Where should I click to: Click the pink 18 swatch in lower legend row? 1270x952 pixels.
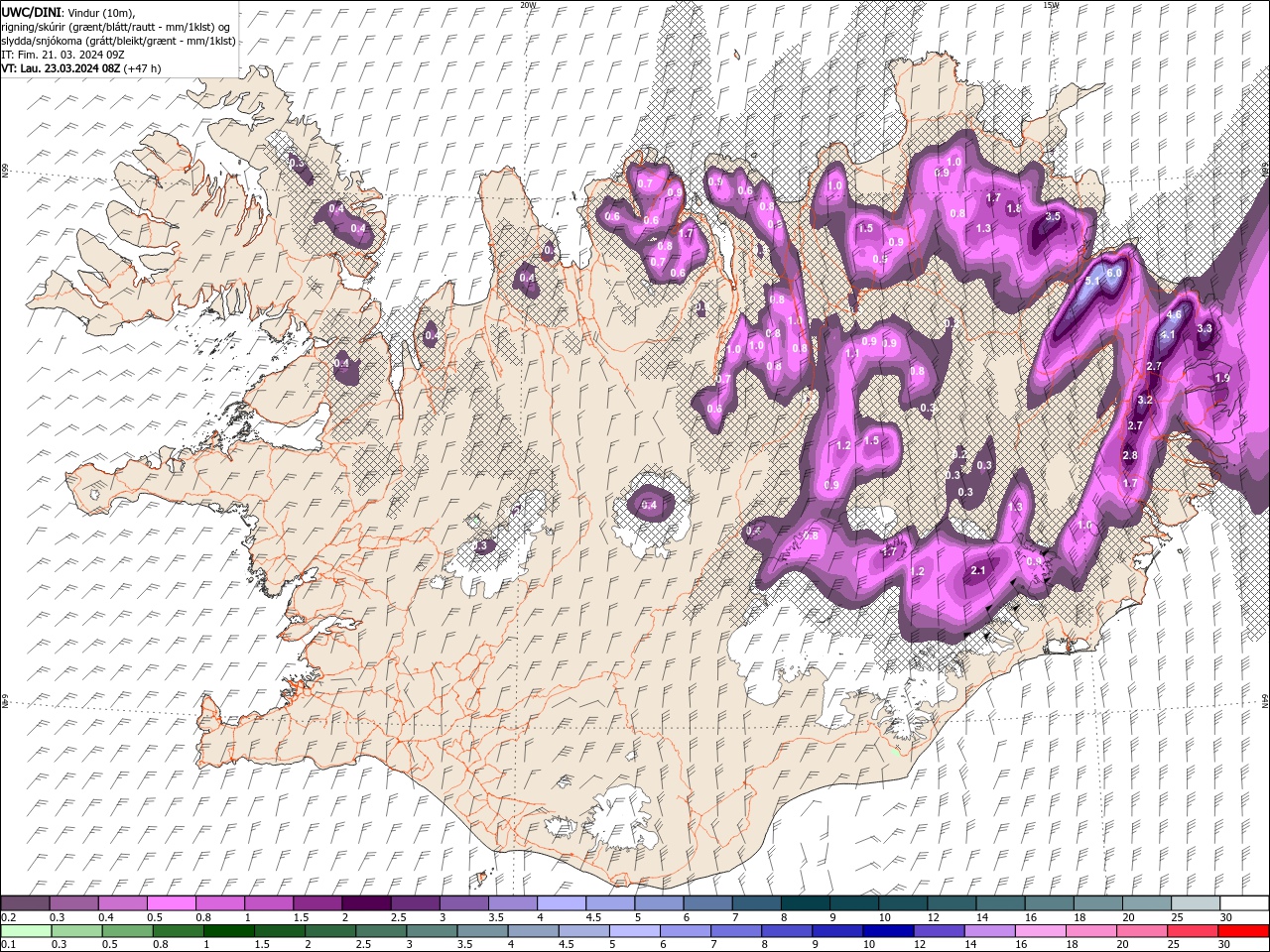(1090, 931)
